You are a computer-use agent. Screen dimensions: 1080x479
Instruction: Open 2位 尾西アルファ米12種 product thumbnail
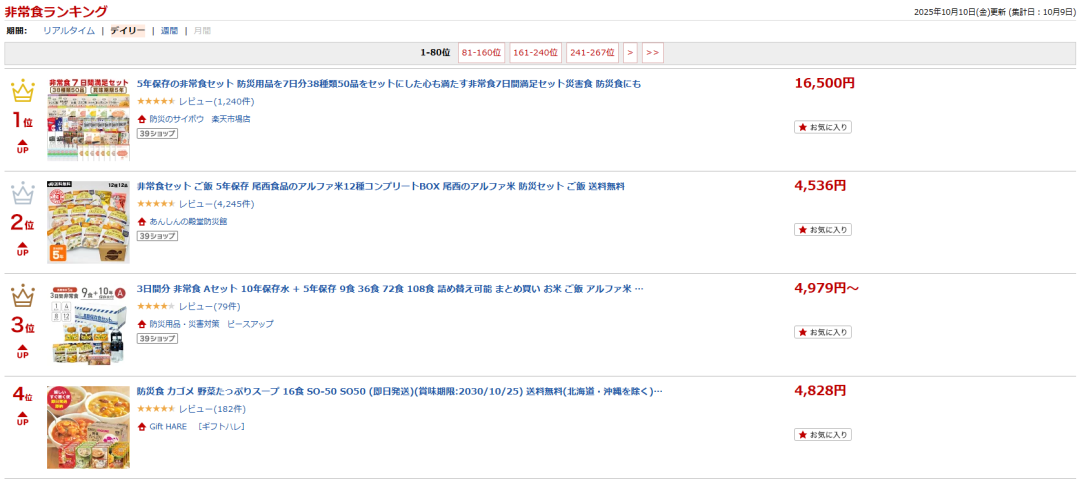point(88,222)
